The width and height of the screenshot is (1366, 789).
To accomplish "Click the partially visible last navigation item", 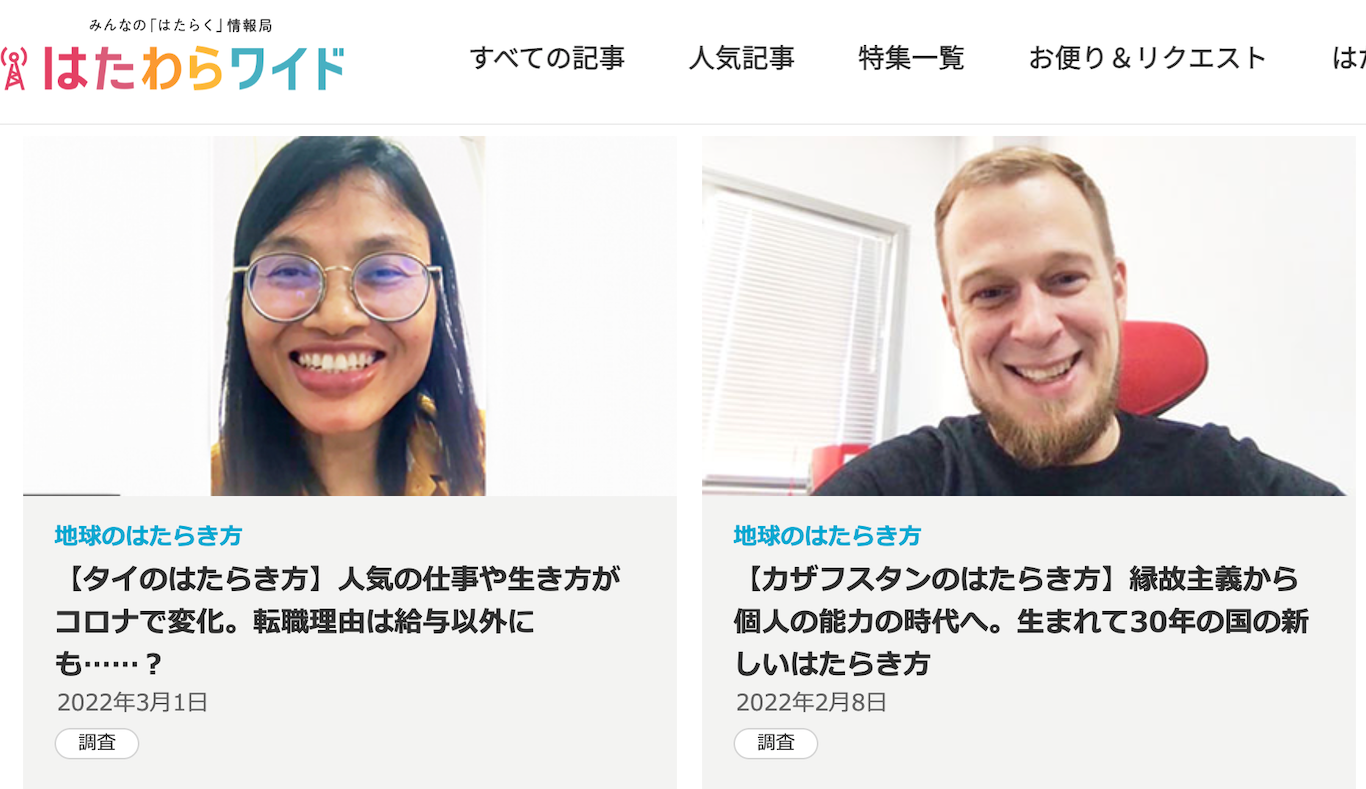I will 1349,58.
